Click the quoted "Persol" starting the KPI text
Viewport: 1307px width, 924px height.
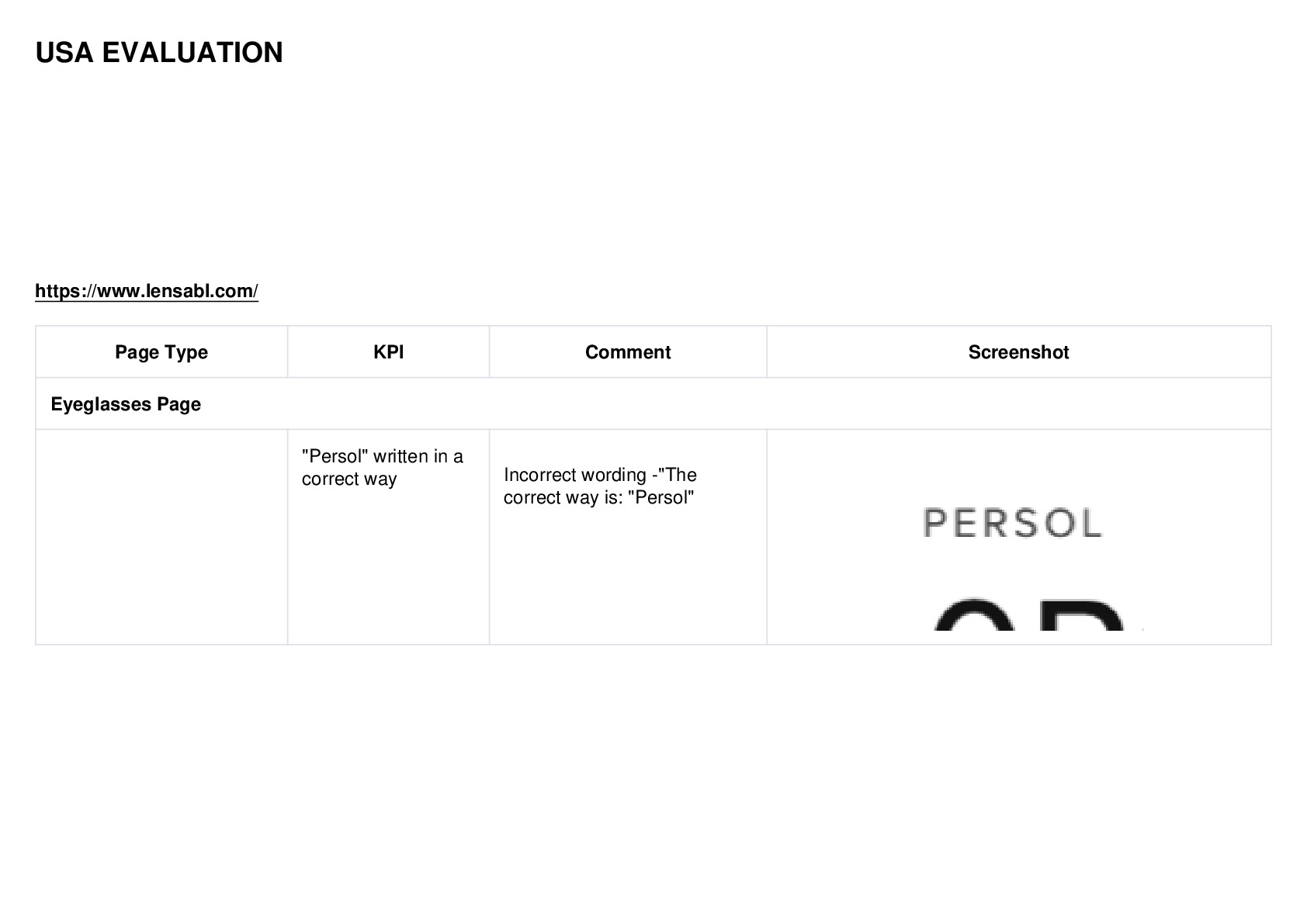(x=335, y=456)
